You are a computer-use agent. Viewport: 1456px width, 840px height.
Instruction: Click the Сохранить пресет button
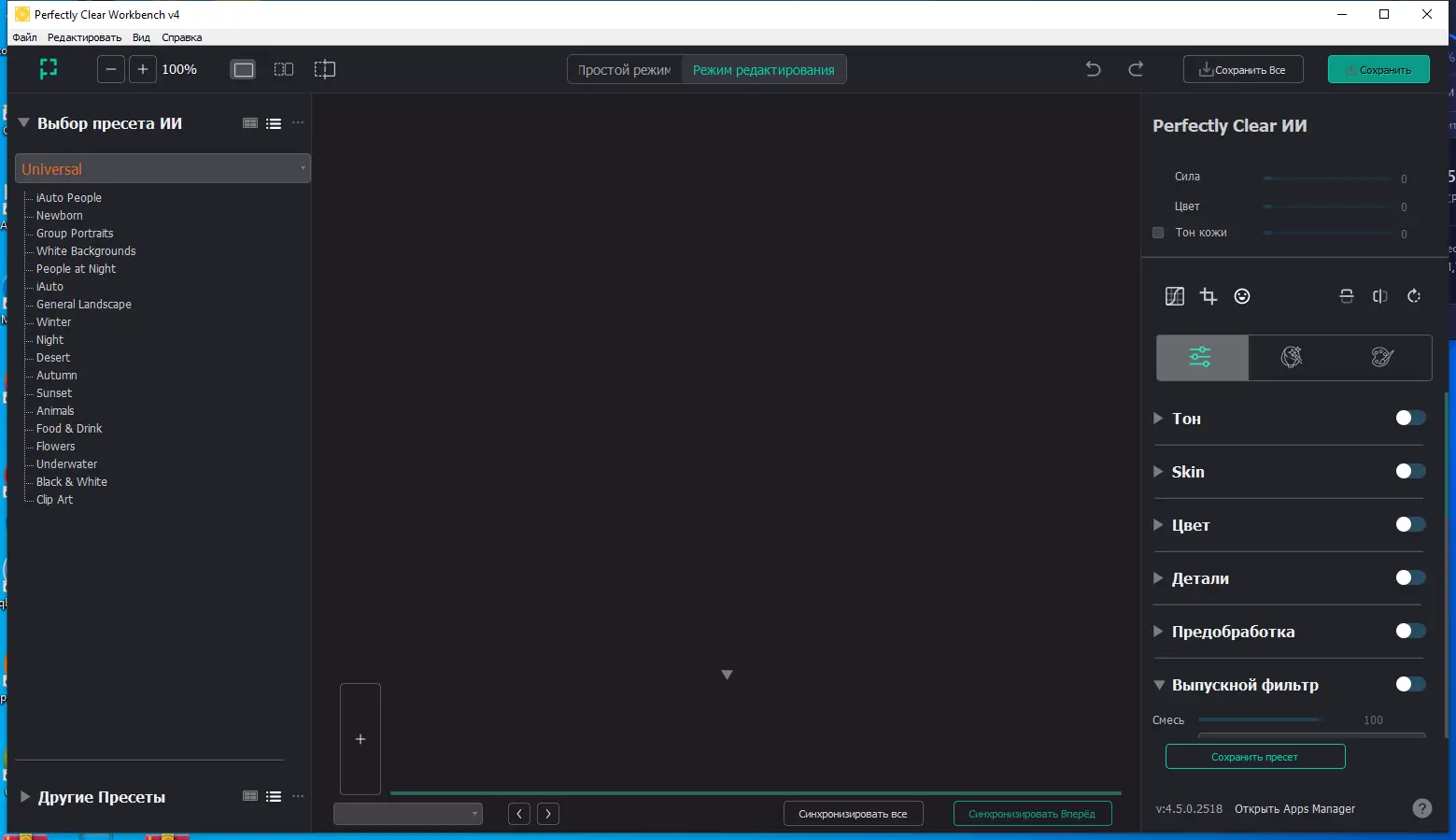[1255, 756]
